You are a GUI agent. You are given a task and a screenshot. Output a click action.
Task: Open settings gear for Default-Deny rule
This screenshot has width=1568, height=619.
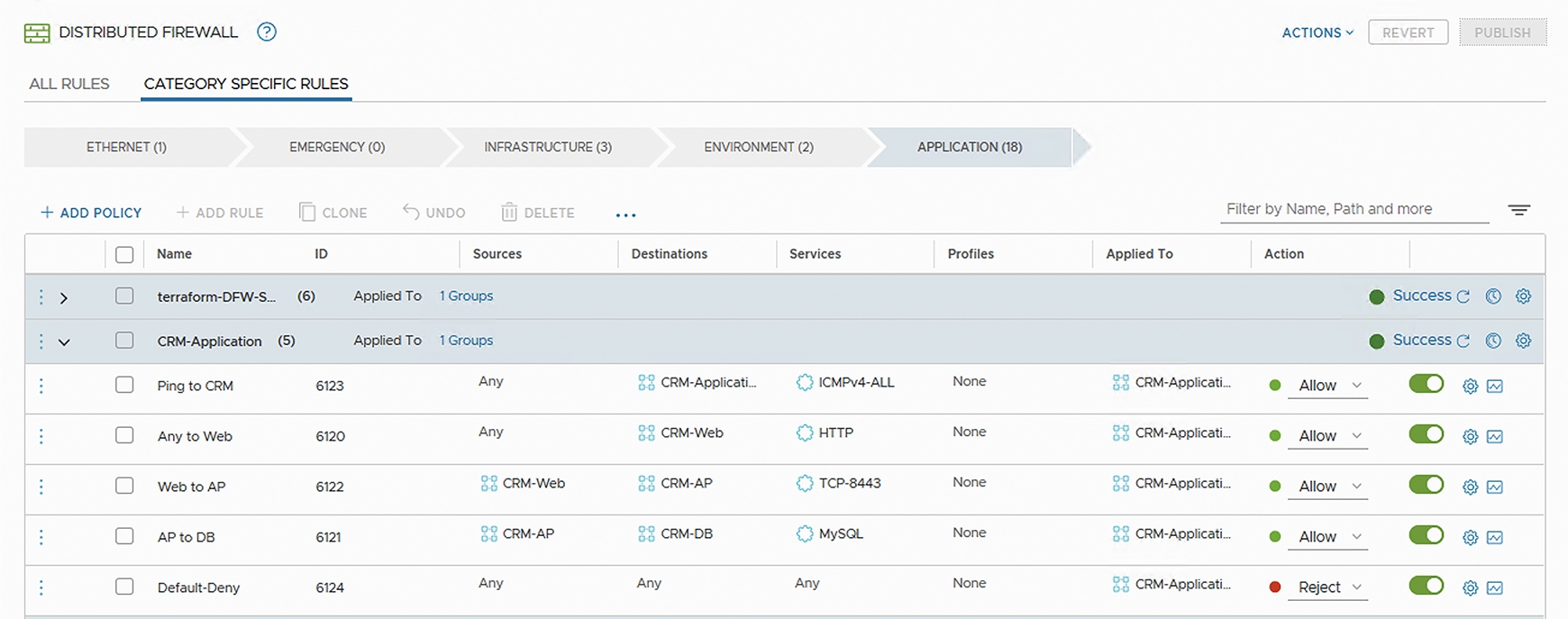click(x=1470, y=588)
